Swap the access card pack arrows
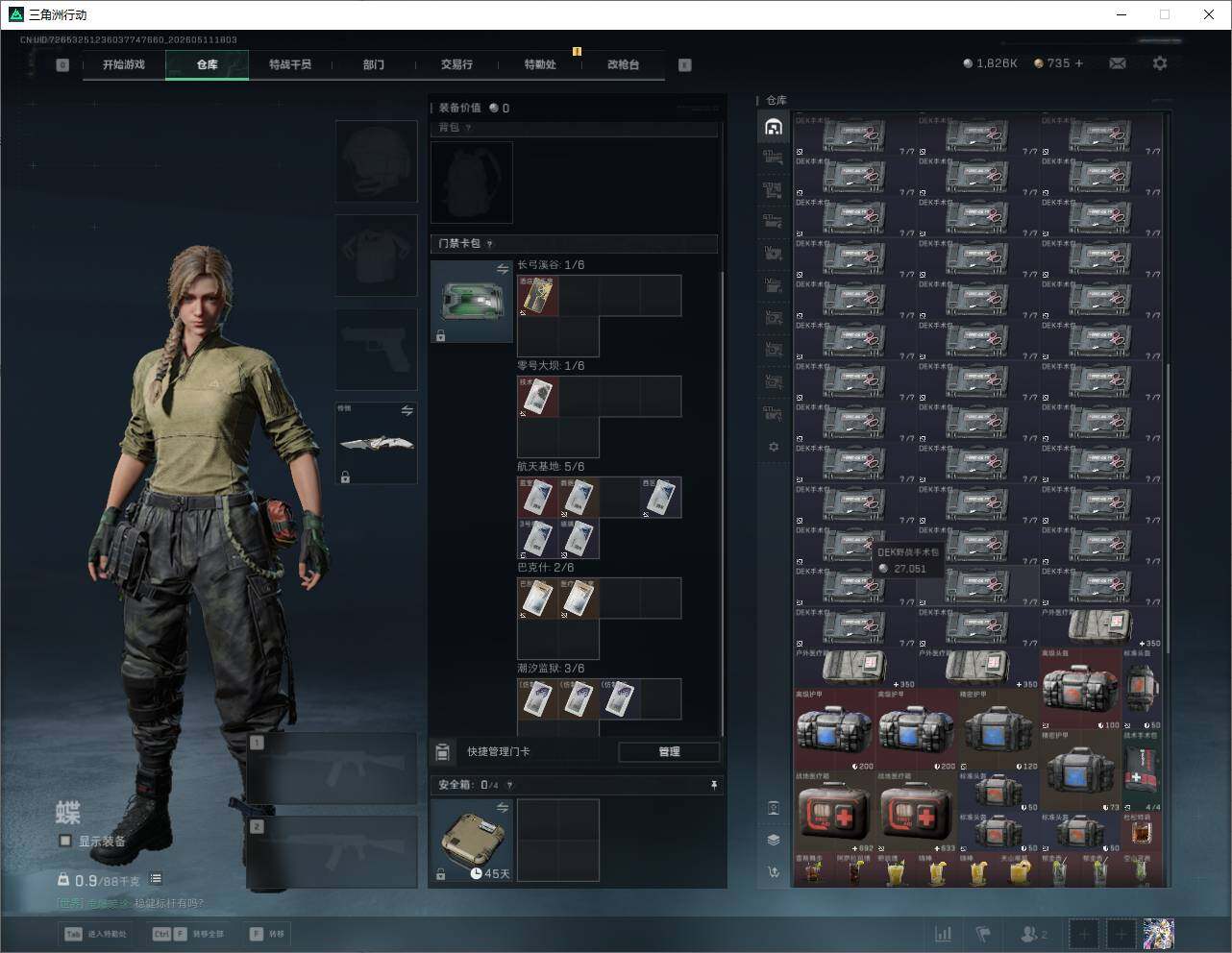Image resolution: width=1232 pixels, height=953 pixels. (x=503, y=270)
